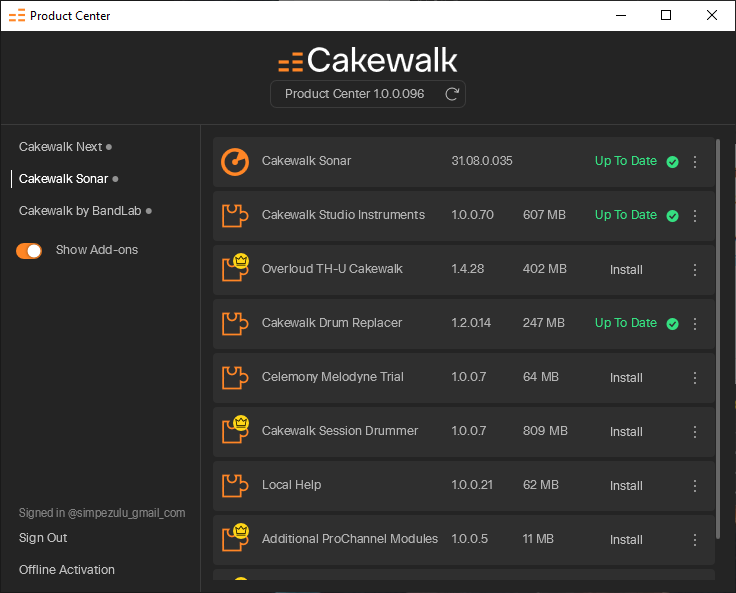Click puzzle icon for Cakewalk Drum Replacer
Viewport: 736px width, 593px height.
coord(235,323)
